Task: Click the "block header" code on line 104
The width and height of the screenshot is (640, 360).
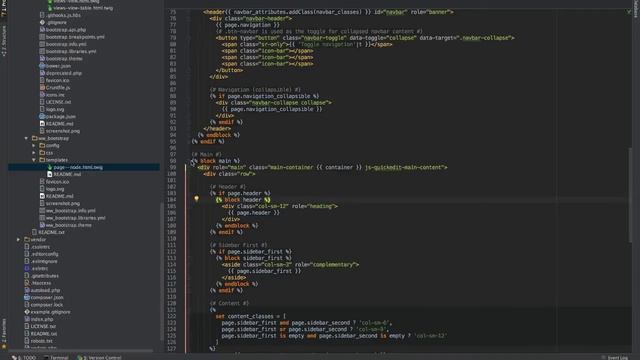Action: click(x=243, y=200)
